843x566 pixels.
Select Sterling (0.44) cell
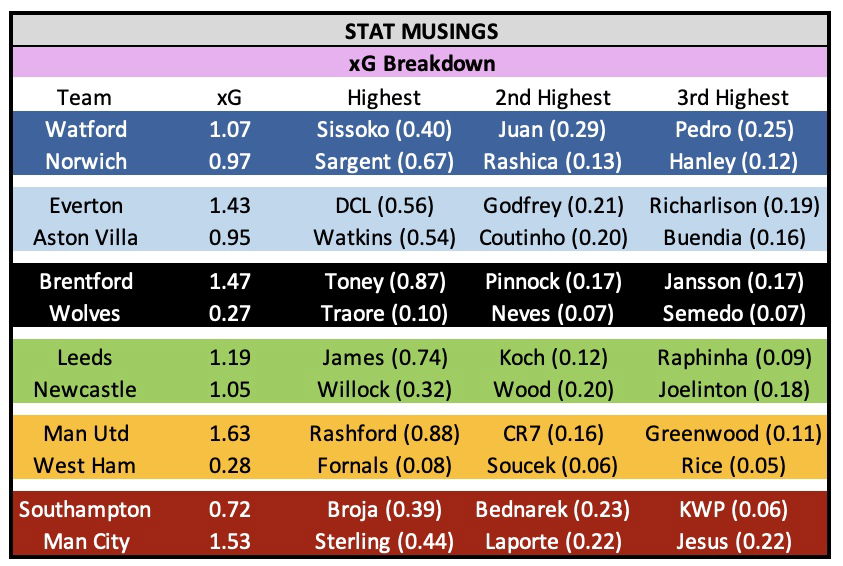pyautogui.click(x=384, y=542)
